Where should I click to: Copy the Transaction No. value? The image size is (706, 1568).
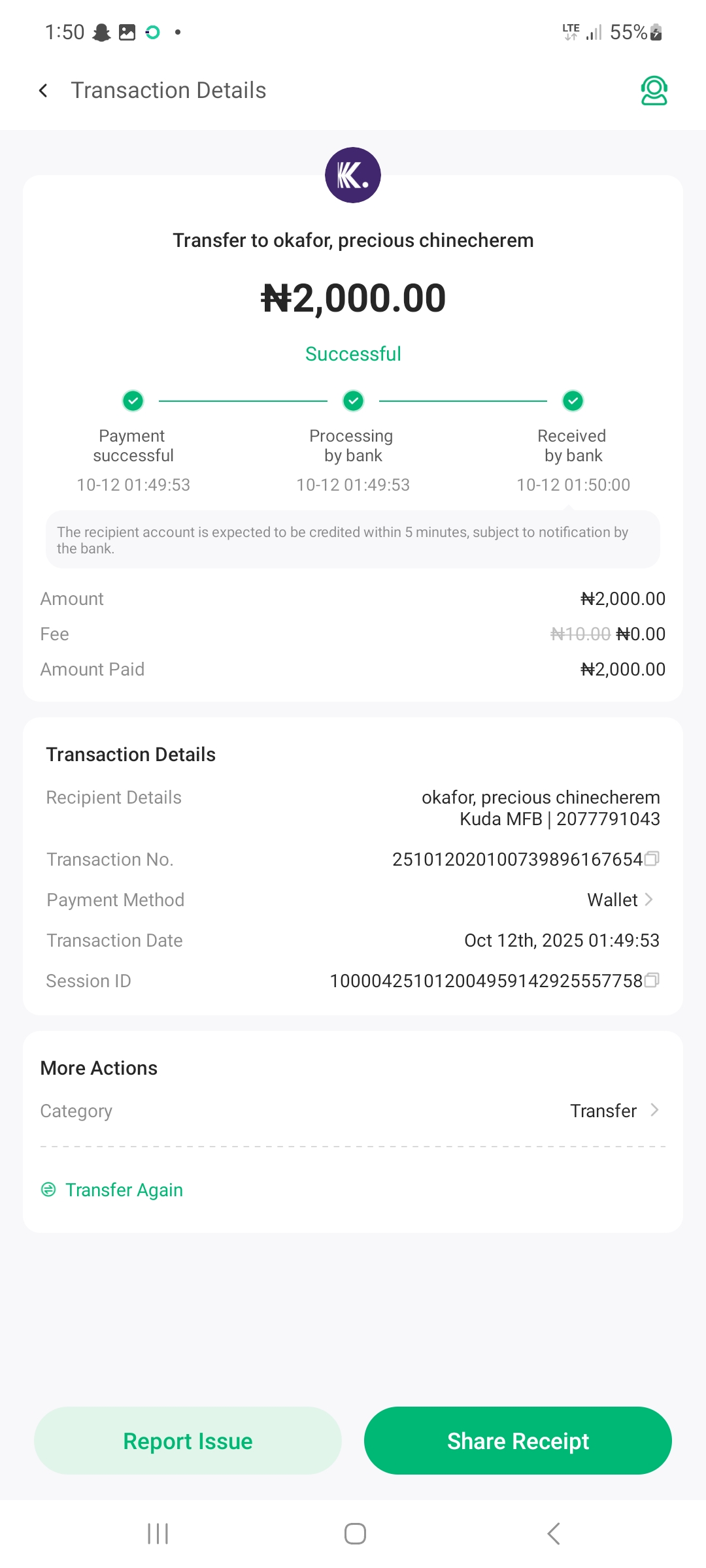(652, 858)
